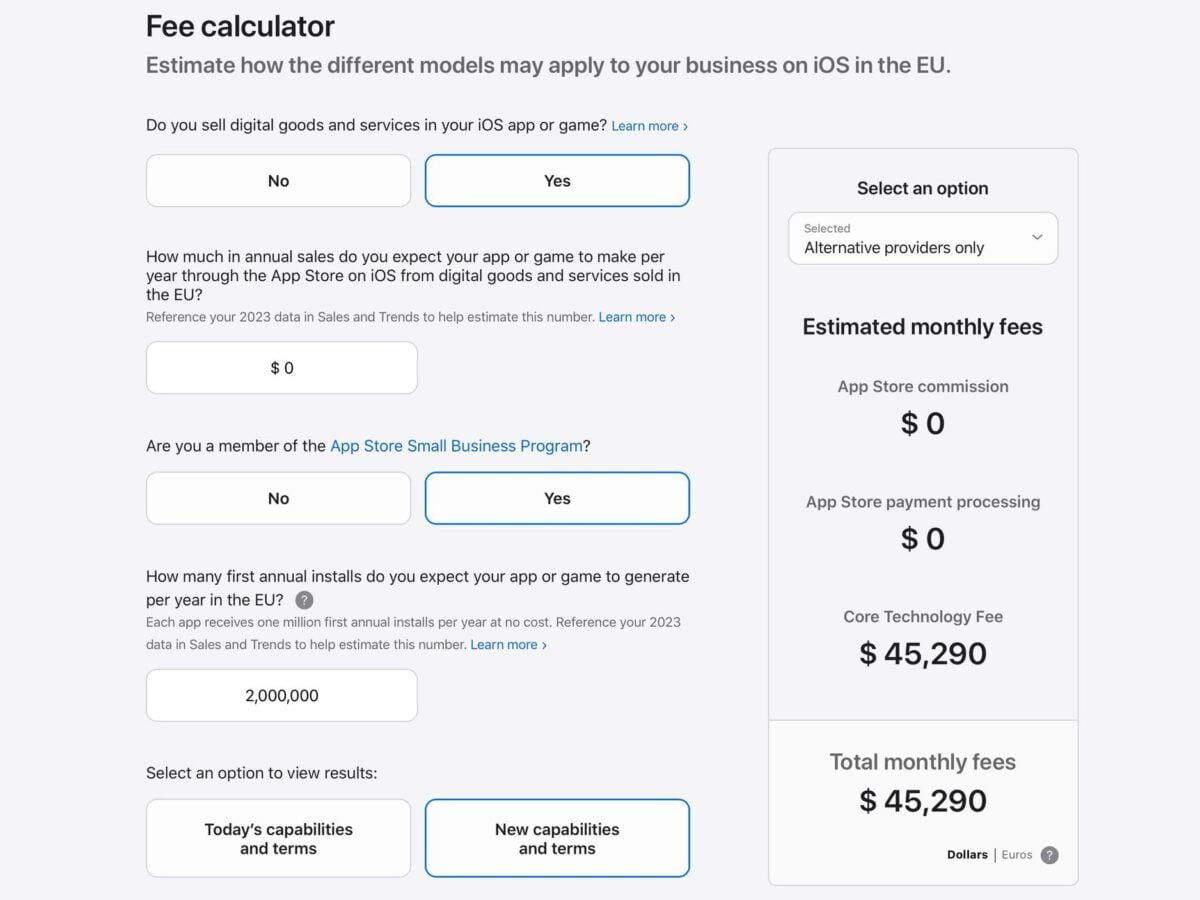Screen dimensions: 1200x900
Task: Click chevron arrow in Select an option box
Action: click(1037, 238)
